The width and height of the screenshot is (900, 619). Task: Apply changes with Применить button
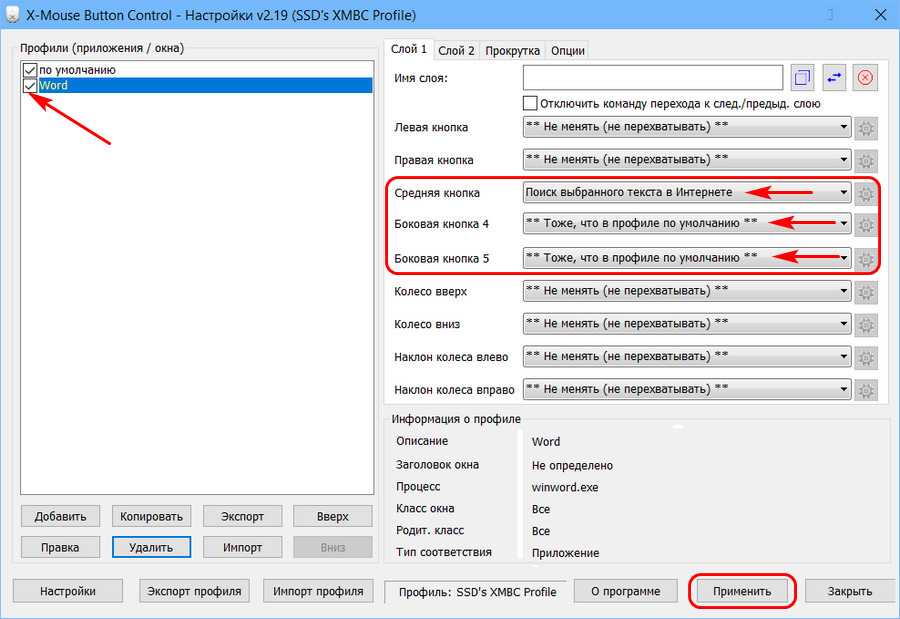click(742, 591)
